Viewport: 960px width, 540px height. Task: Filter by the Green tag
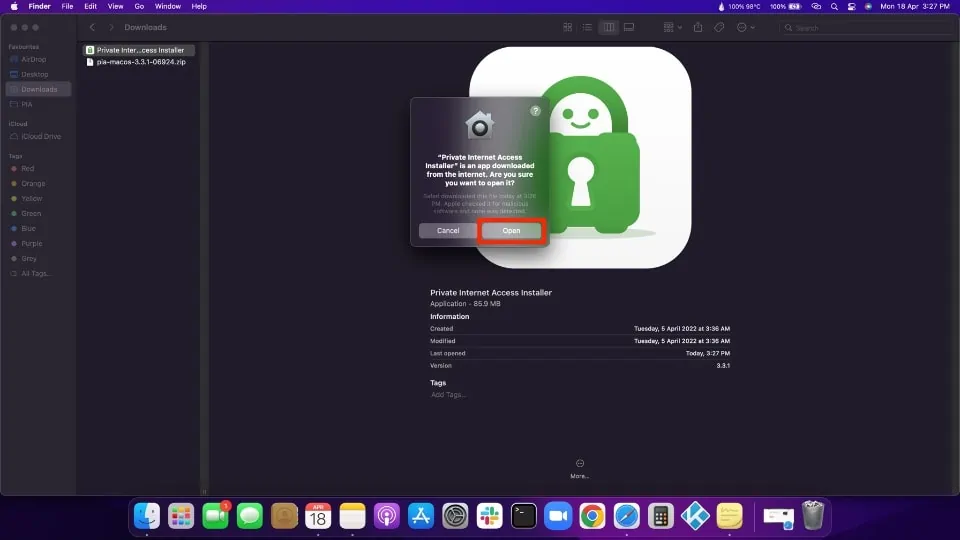38,214
